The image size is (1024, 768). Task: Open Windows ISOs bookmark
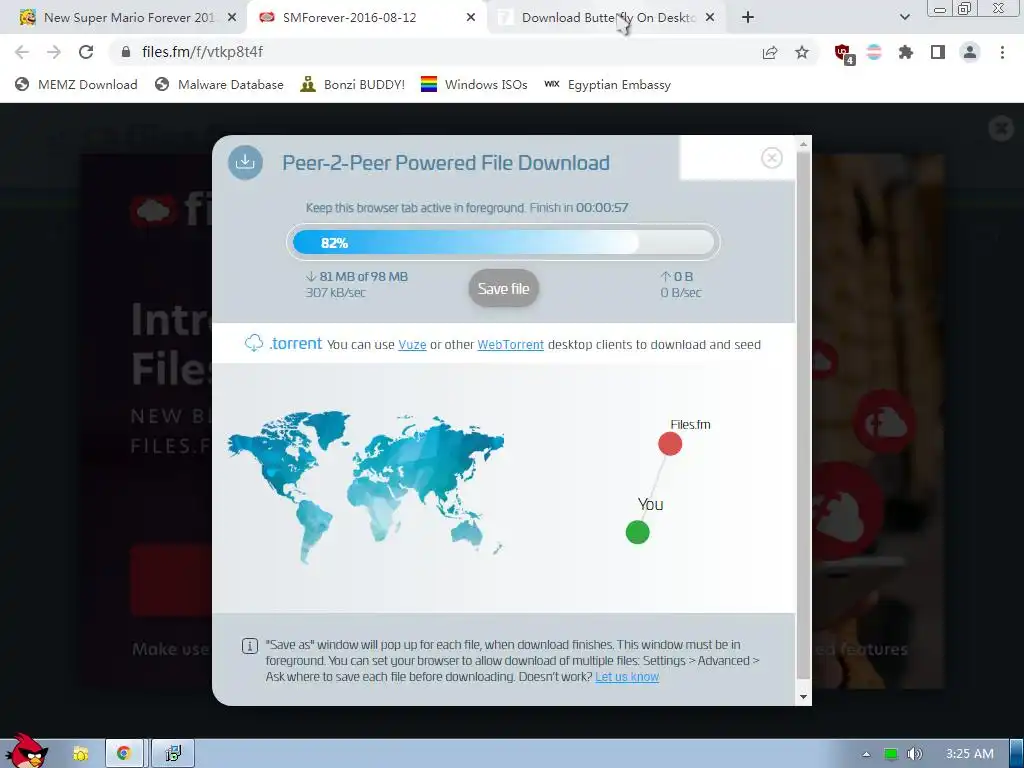[474, 85]
